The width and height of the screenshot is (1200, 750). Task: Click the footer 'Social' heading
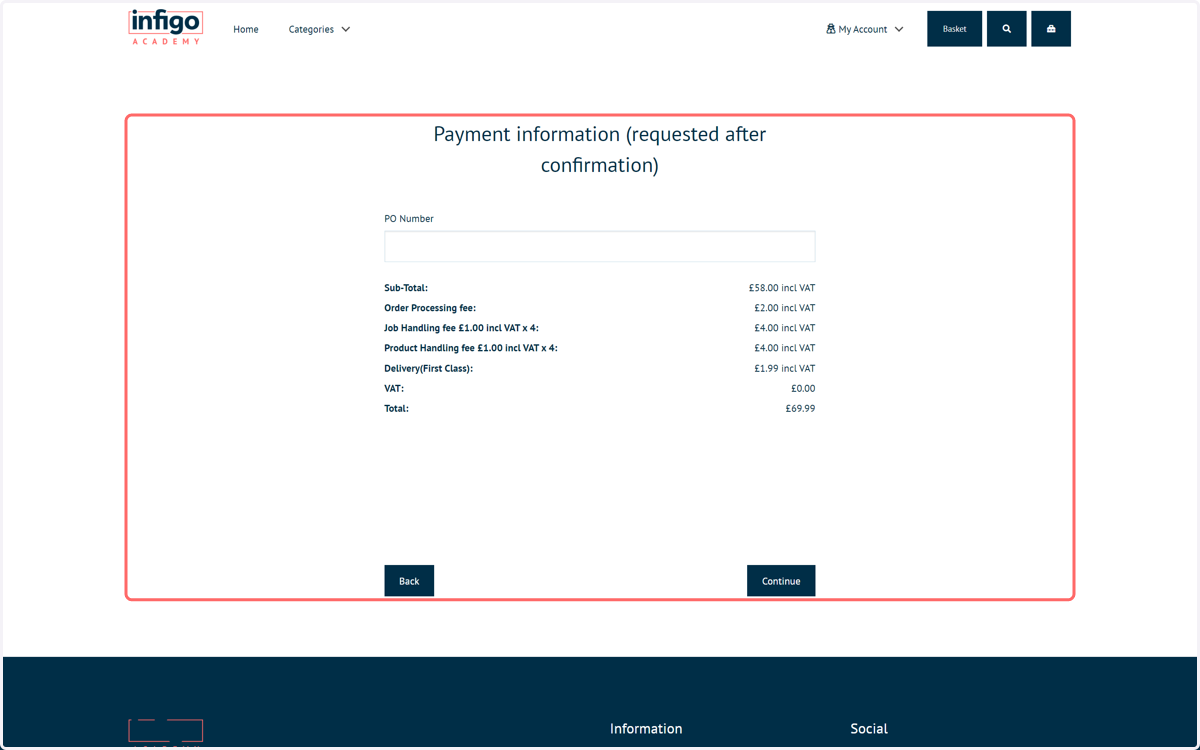(869, 728)
